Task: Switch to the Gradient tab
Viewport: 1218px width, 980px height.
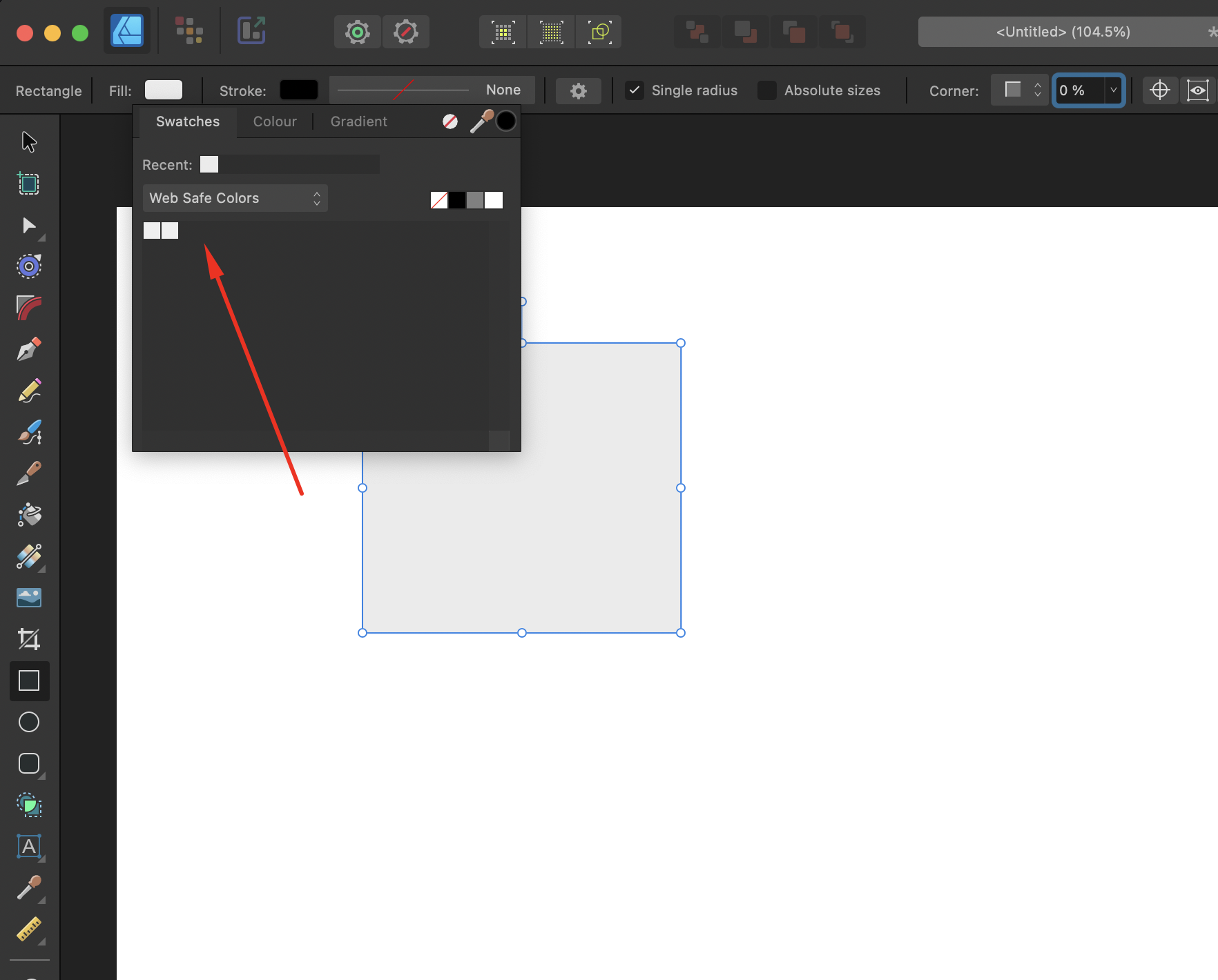Action: click(359, 121)
